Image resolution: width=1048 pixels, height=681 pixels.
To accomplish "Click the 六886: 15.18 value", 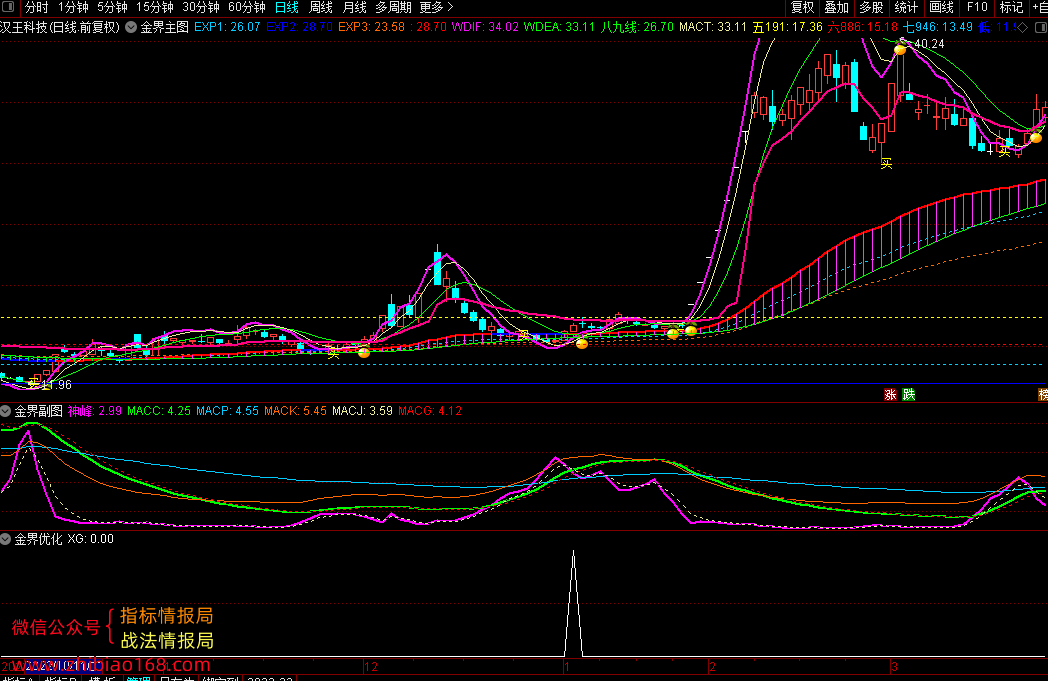I will (863, 27).
